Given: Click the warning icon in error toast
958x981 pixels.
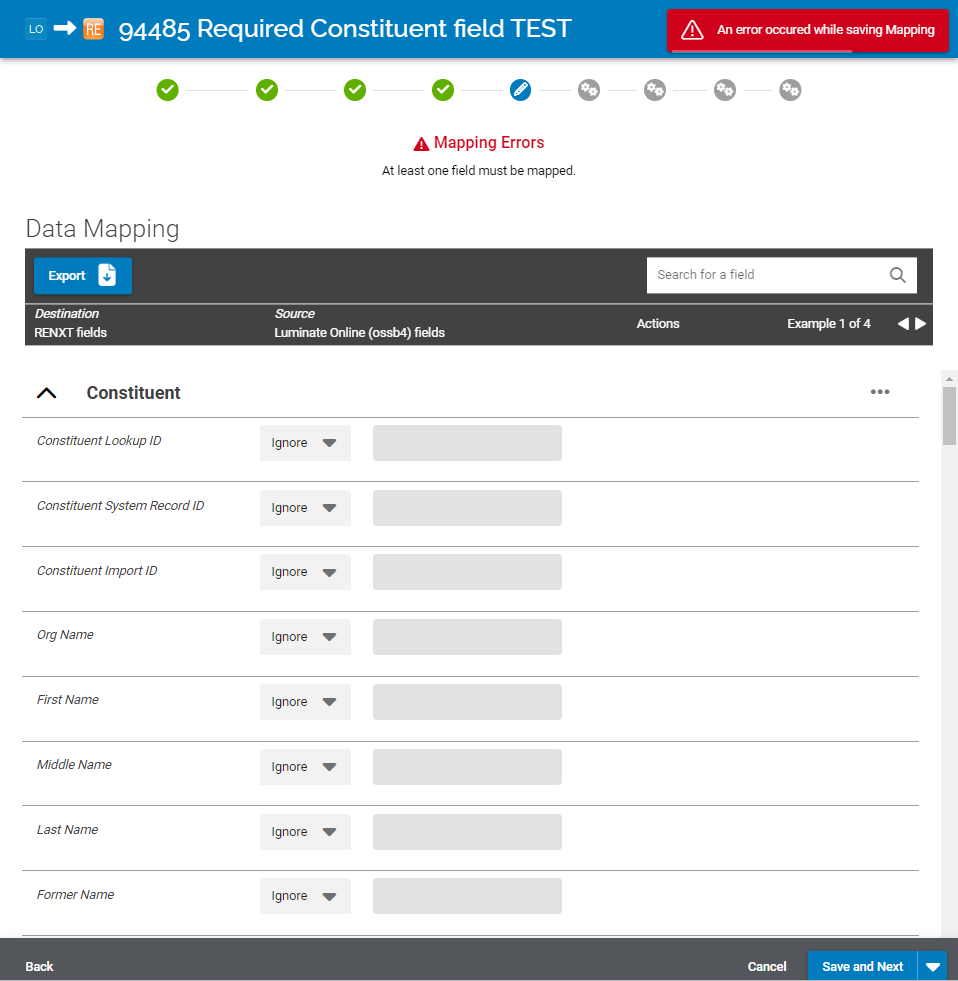Looking at the screenshot, I should click(692, 30).
